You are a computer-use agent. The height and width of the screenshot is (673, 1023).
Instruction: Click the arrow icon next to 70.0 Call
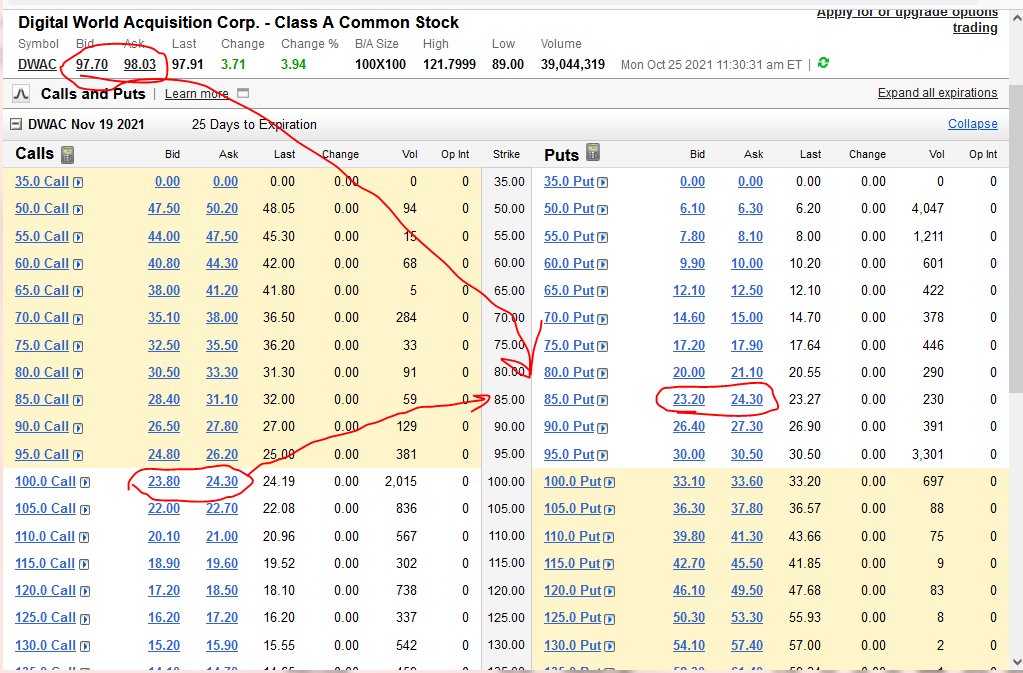click(x=78, y=319)
